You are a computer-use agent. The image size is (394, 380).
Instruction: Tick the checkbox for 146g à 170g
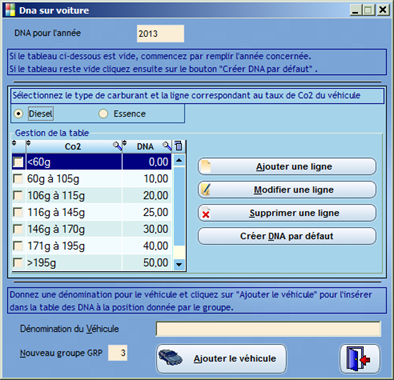click(x=18, y=229)
